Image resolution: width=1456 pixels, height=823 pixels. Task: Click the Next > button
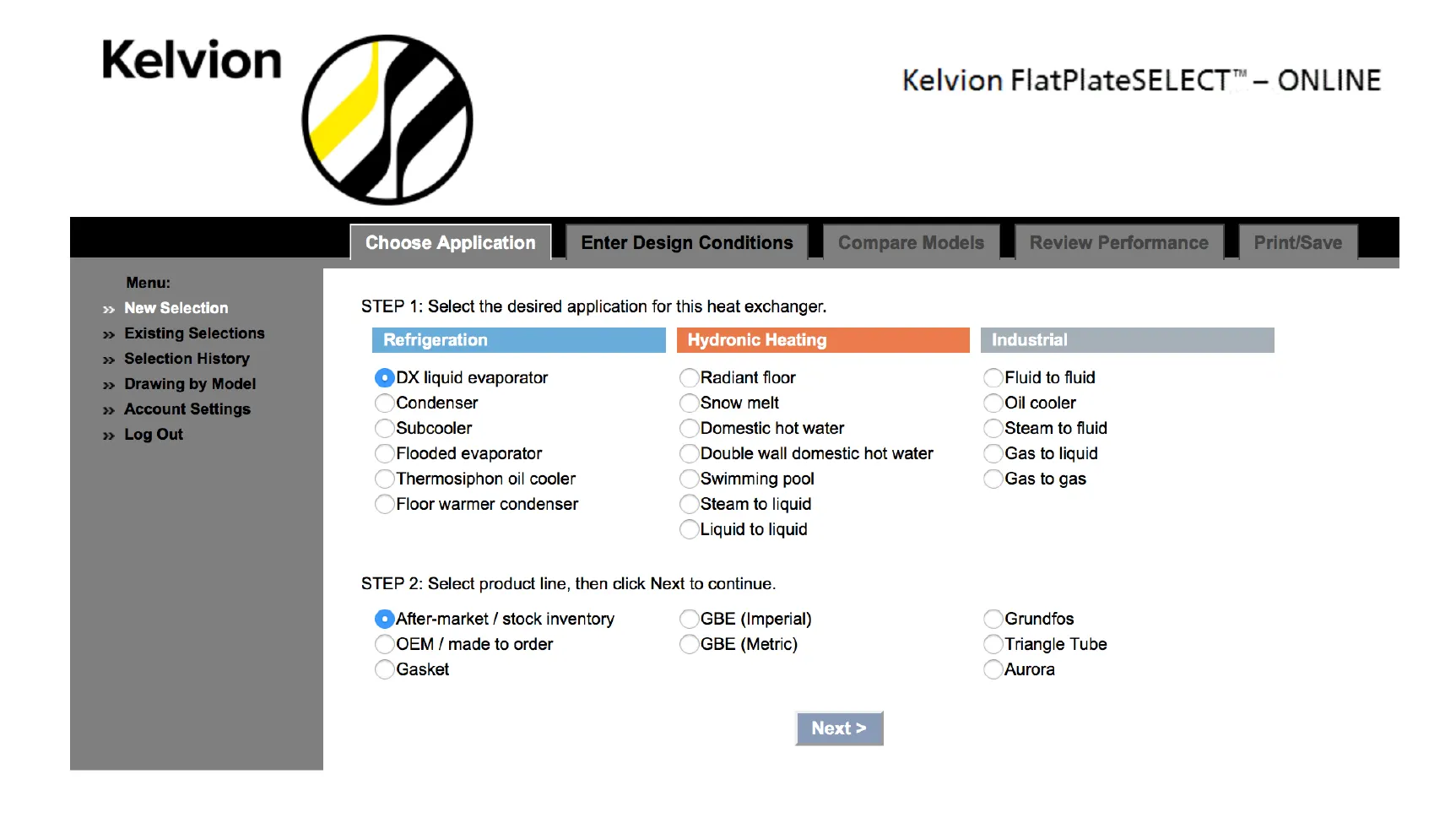coord(839,728)
